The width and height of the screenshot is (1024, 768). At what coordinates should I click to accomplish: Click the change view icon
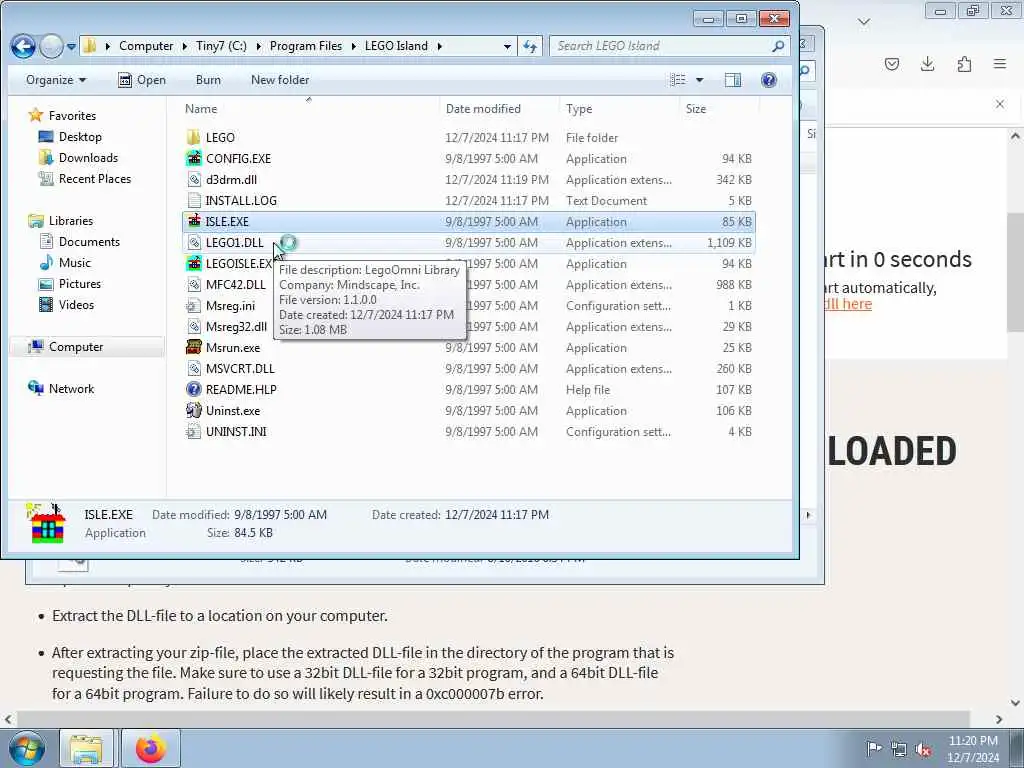click(678, 80)
